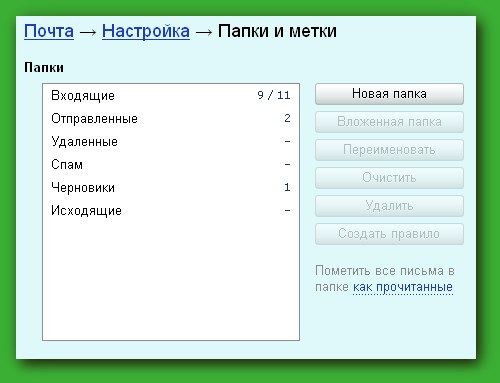Image resolution: width=500 pixels, height=383 pixels.
Task: Click the message count 2 for Отправленные
Action: (x=287, y=118)
